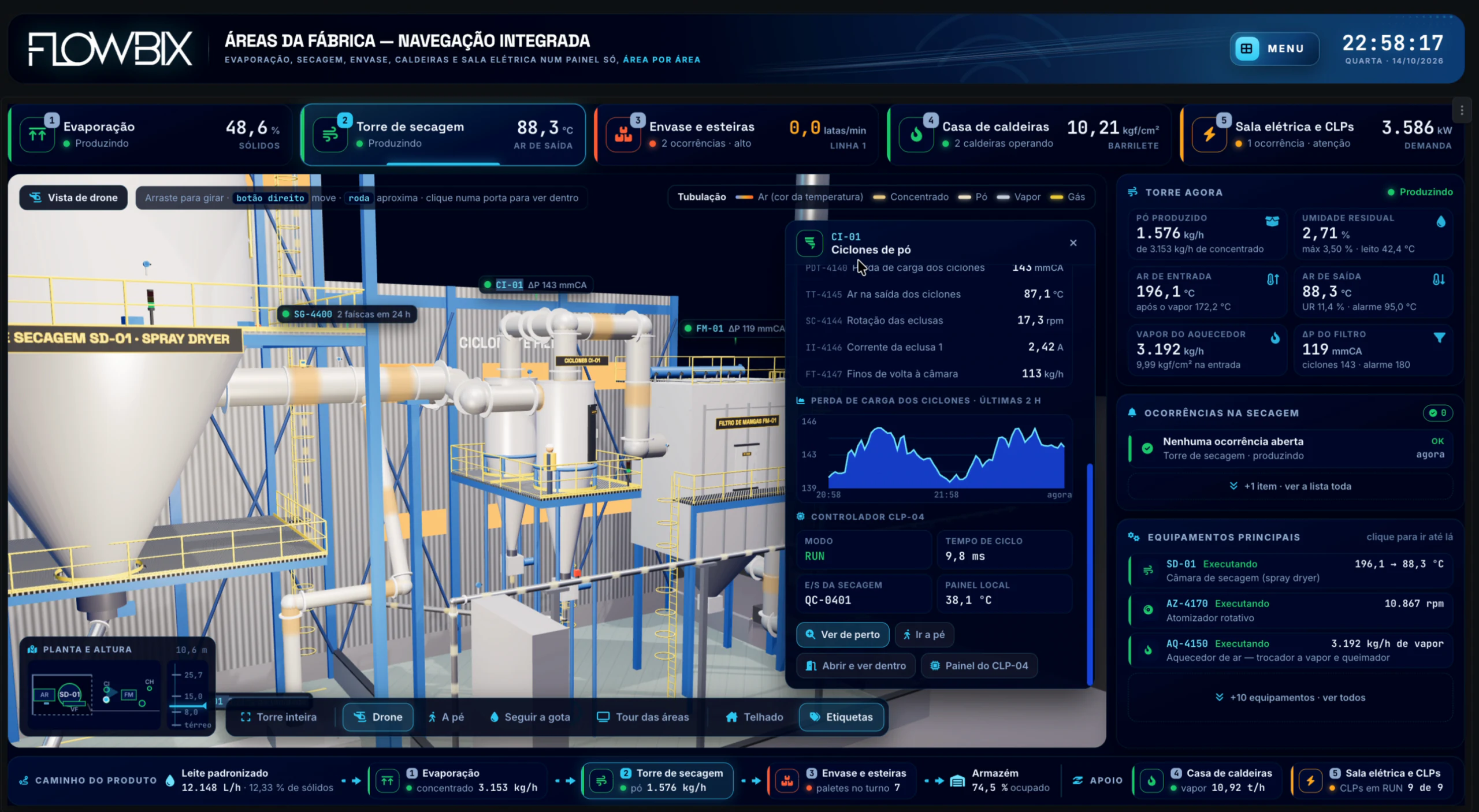This screenshot has width=1479, height=812.
Task: Click the Sala elétrica lightning icon
Action: pyautogui.click(x=1209, y=135)
